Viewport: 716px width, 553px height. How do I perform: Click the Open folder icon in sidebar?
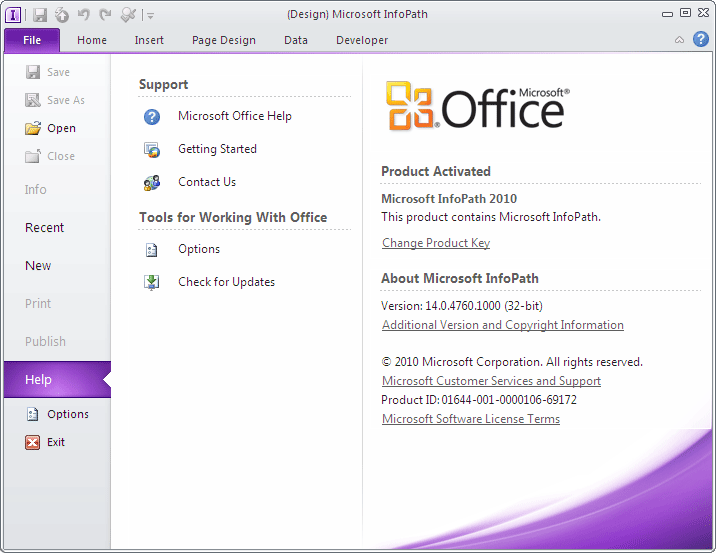pyautogui.click(x=33, y=128)
